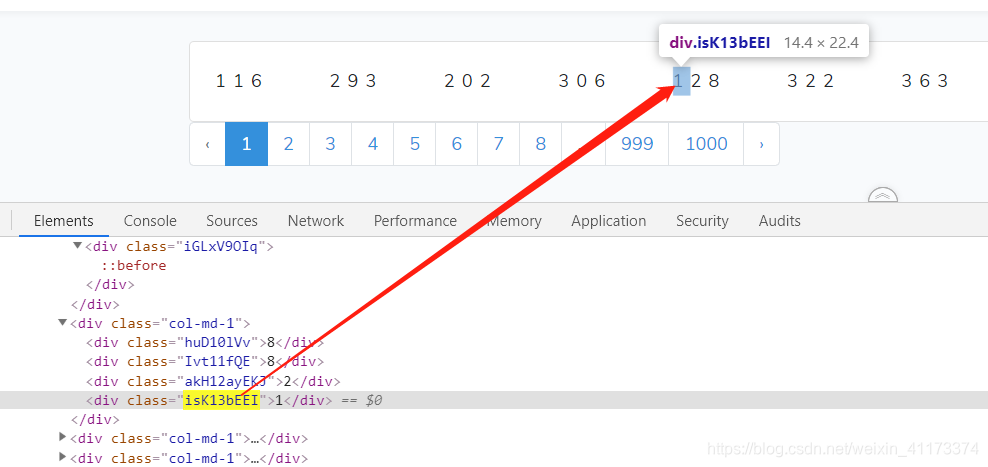Collapse the div iGLxV9OIq node triangle
The image size is (988, 467).
click(78, 246)
